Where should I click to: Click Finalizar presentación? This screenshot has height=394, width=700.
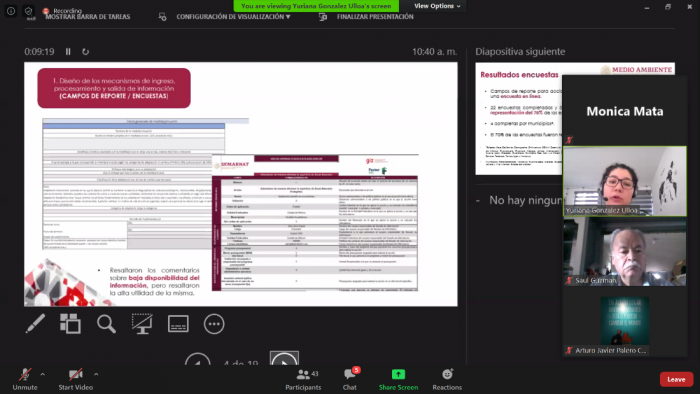tap(375, 17)
